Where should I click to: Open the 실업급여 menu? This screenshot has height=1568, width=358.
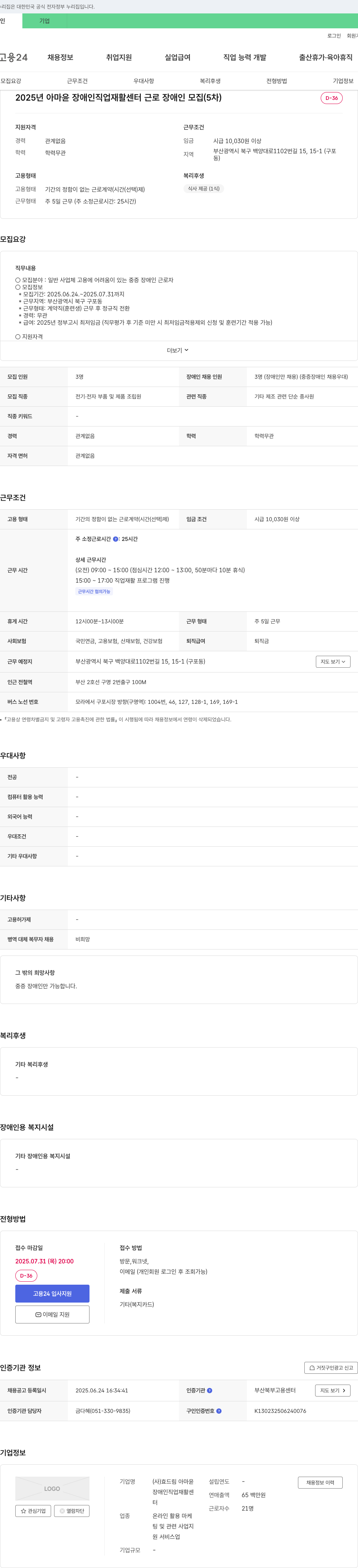click(177, 57)
